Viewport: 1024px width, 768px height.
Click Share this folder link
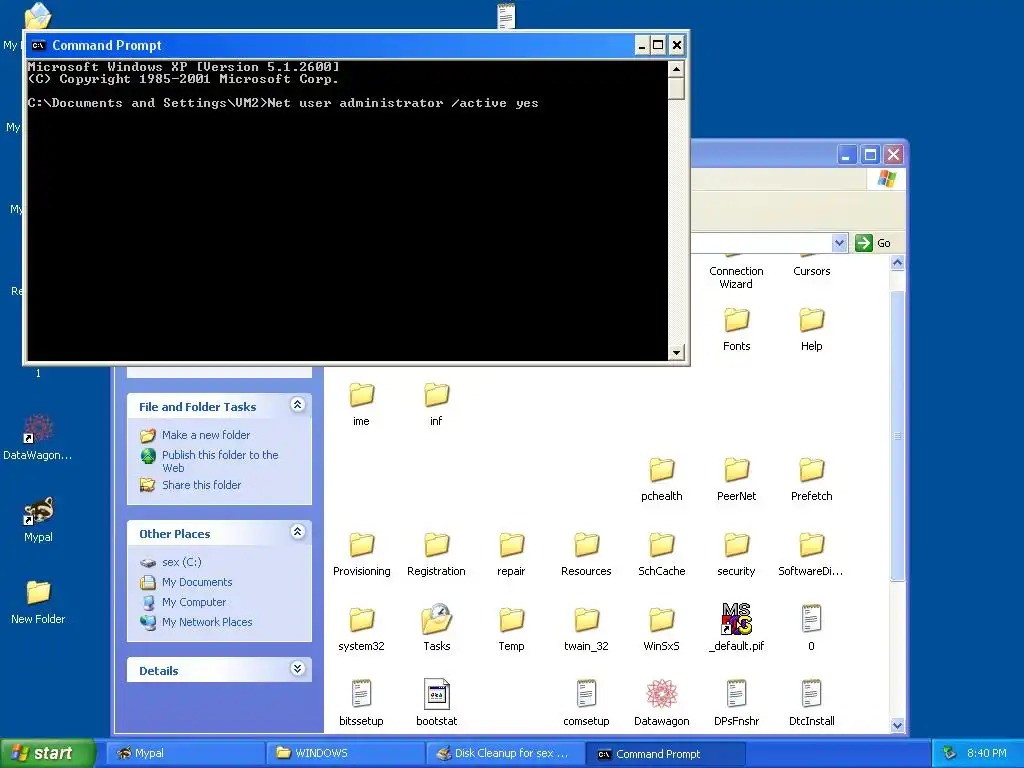201,485
